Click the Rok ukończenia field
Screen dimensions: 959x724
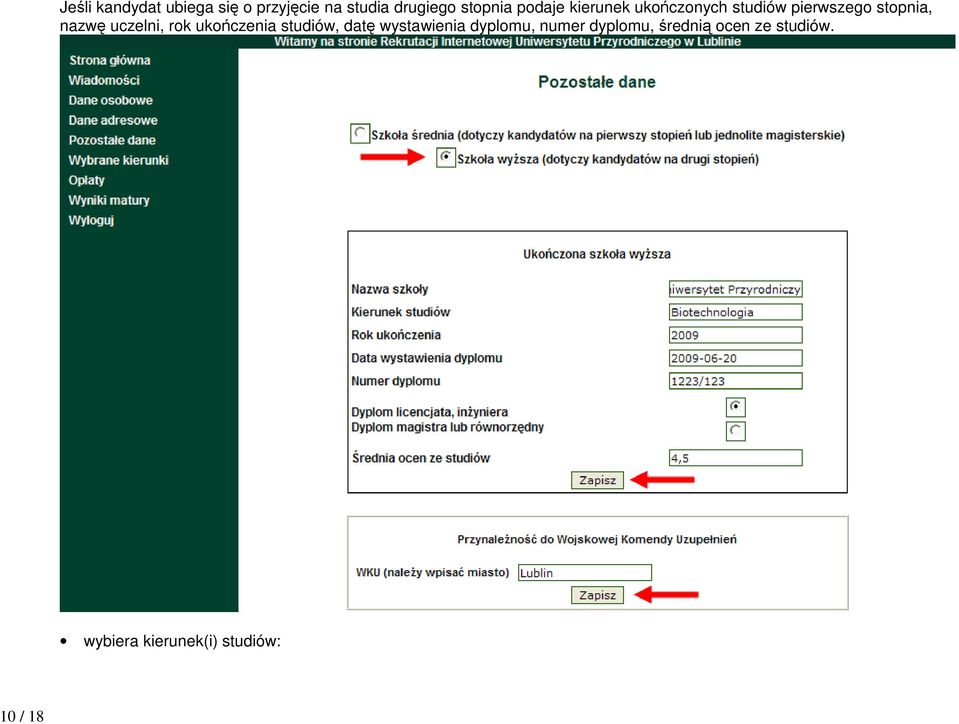(x=736, y=335)
